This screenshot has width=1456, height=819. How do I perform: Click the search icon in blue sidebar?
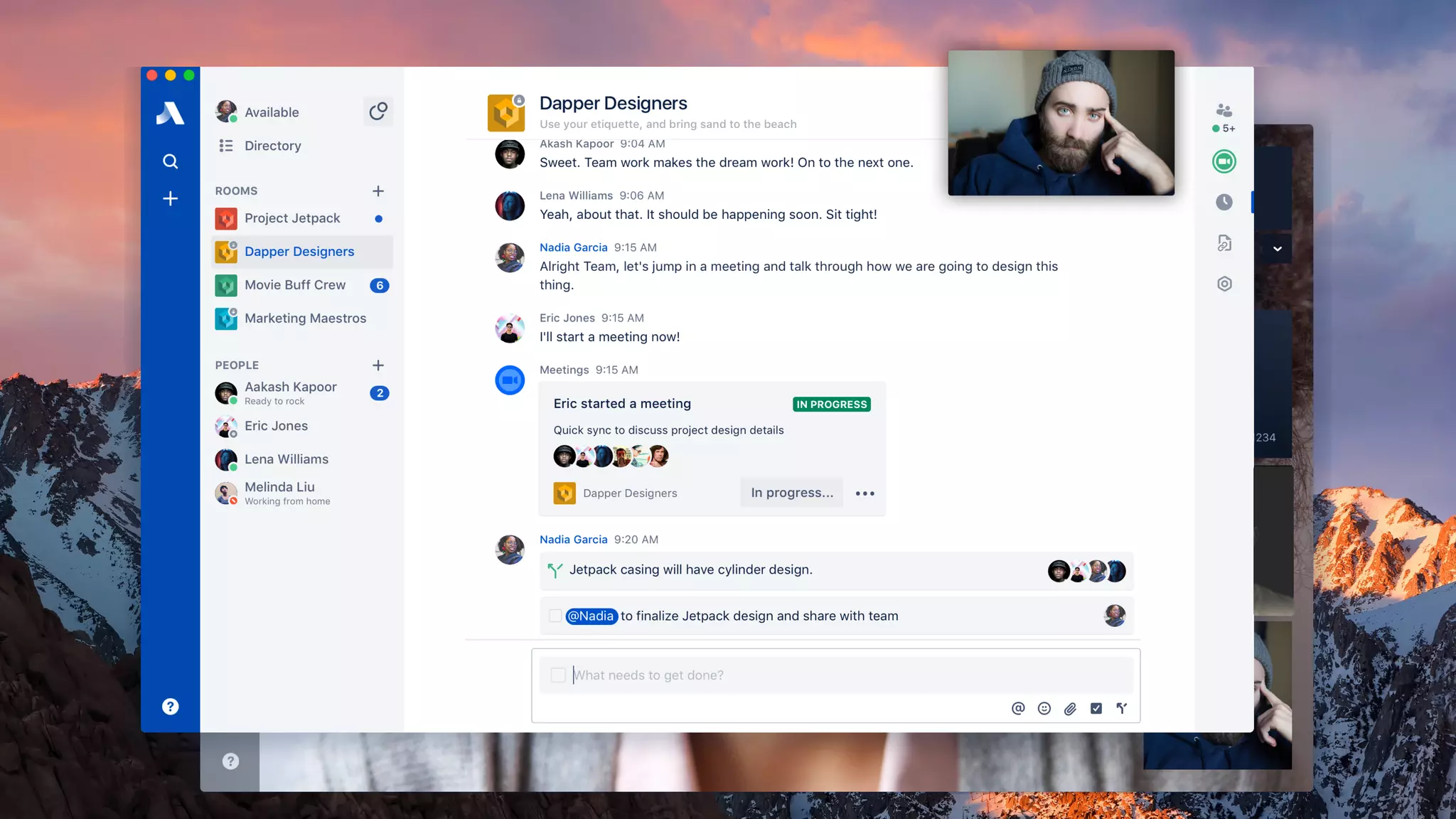pos(170,161)
